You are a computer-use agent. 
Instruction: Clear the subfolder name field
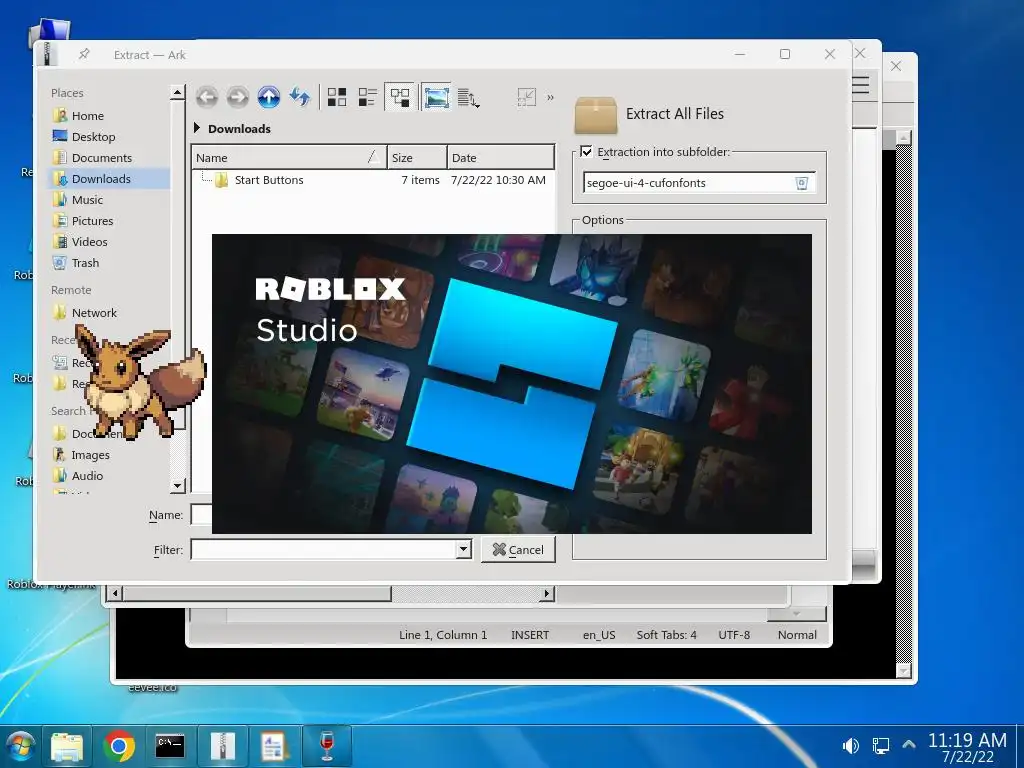[x=802, y=183]
